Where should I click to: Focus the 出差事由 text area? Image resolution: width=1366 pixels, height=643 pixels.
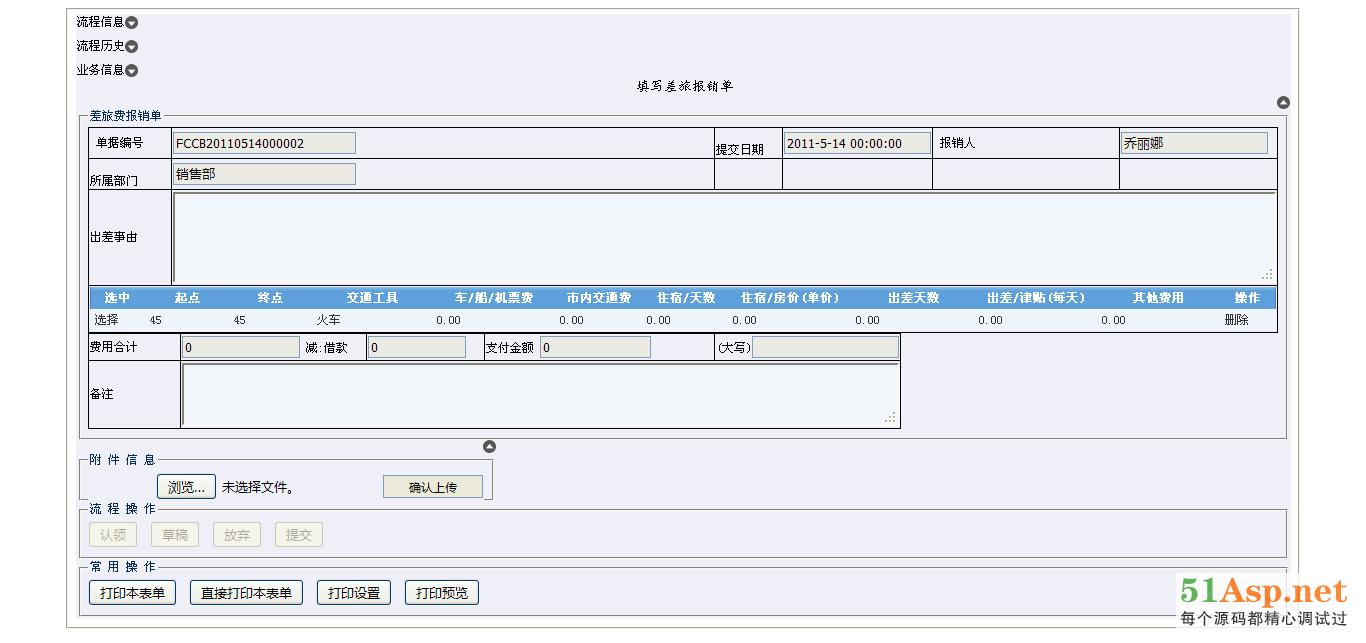pos(723,237)
